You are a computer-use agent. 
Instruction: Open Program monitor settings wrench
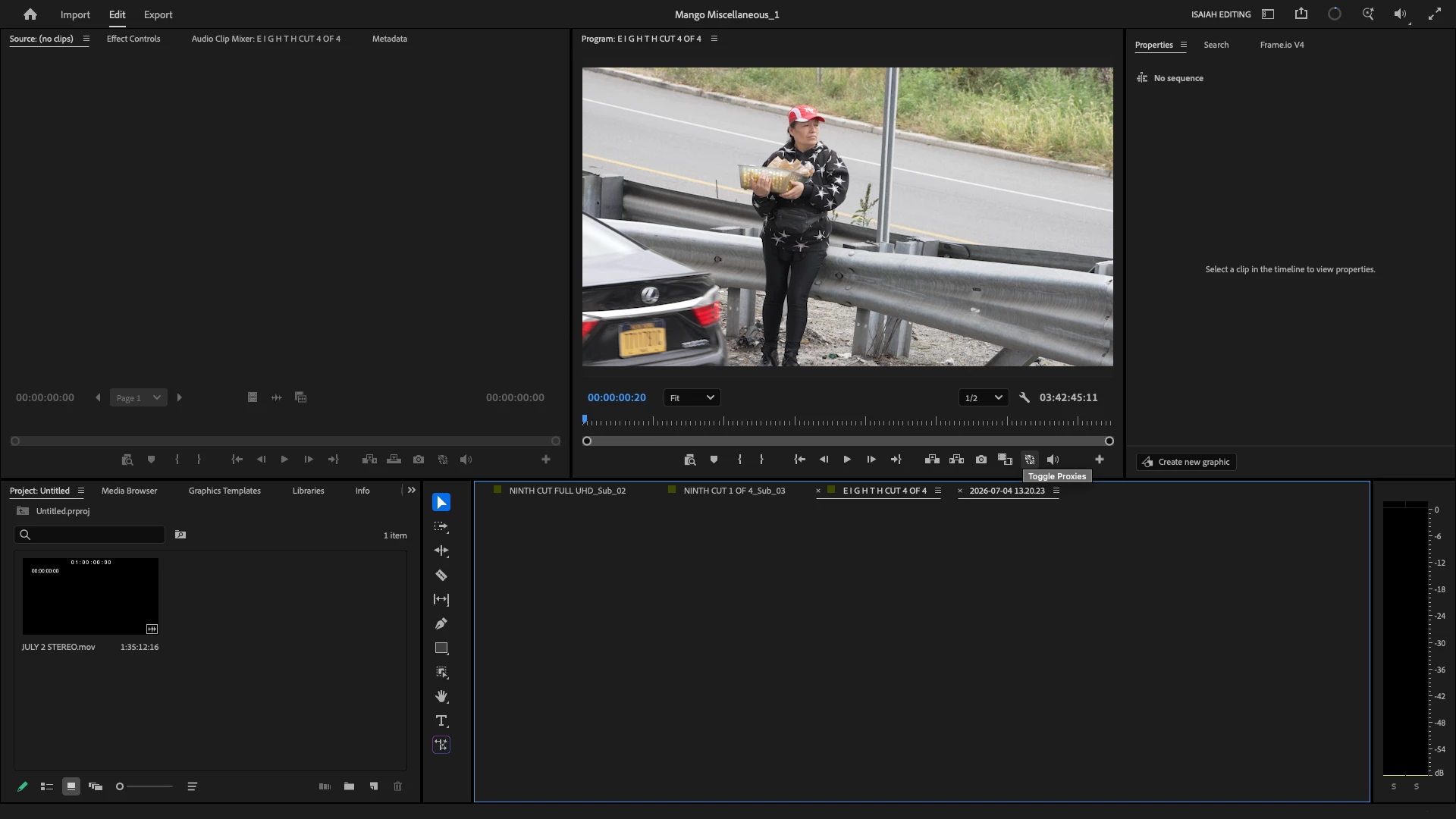point(1025,397)
